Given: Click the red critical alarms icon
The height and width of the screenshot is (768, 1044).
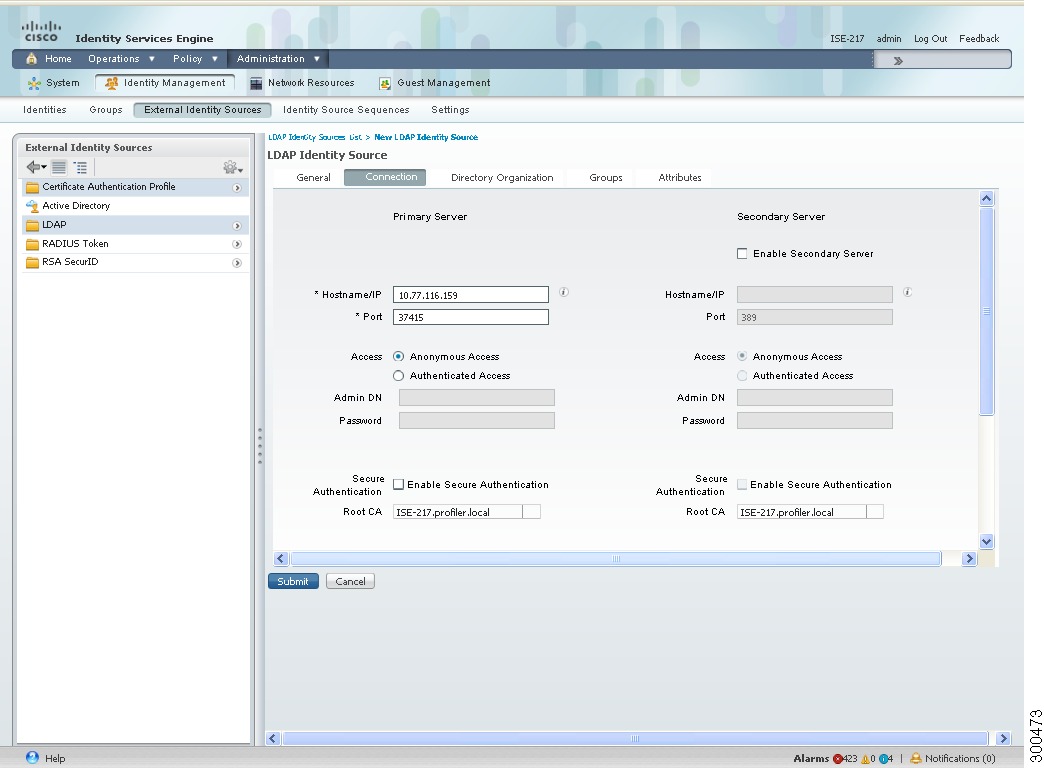Looking at the screenshot, I should pyautogui.click(x=838, y=759).
